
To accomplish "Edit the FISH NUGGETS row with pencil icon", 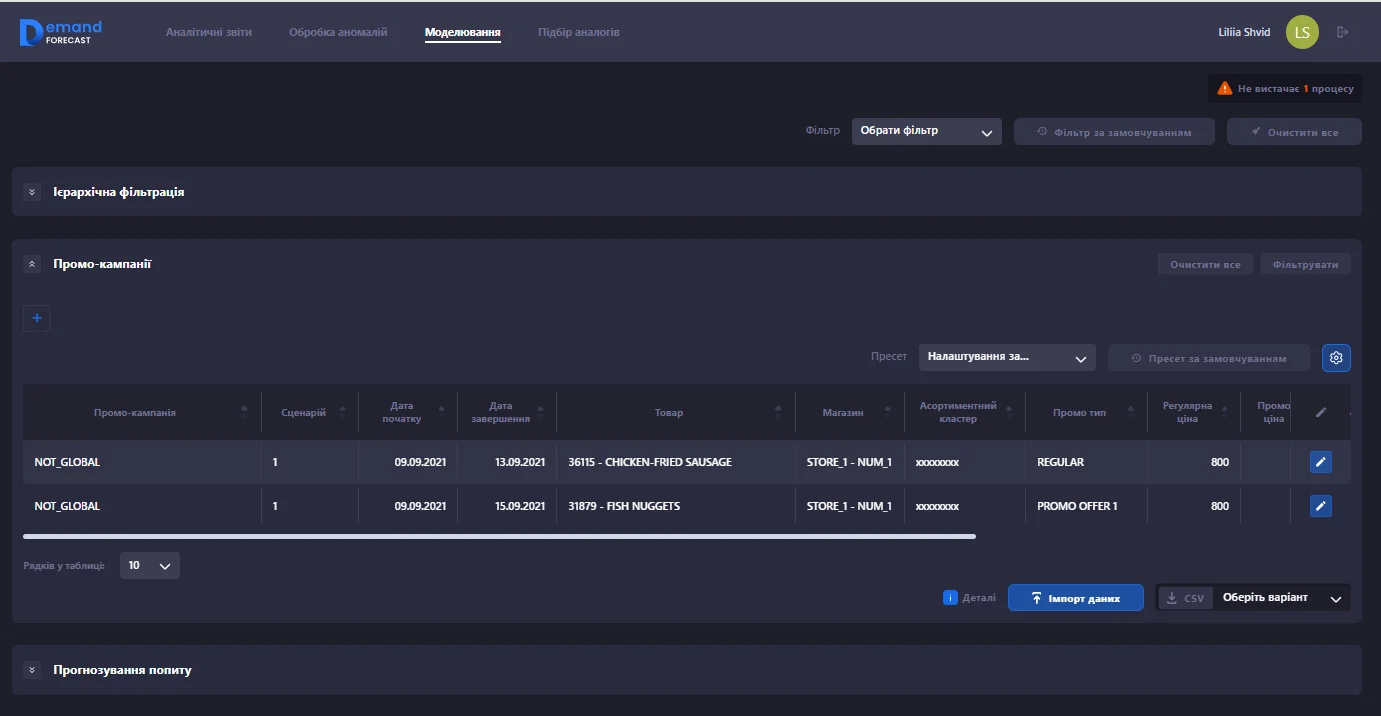I will pos(1320,506).
